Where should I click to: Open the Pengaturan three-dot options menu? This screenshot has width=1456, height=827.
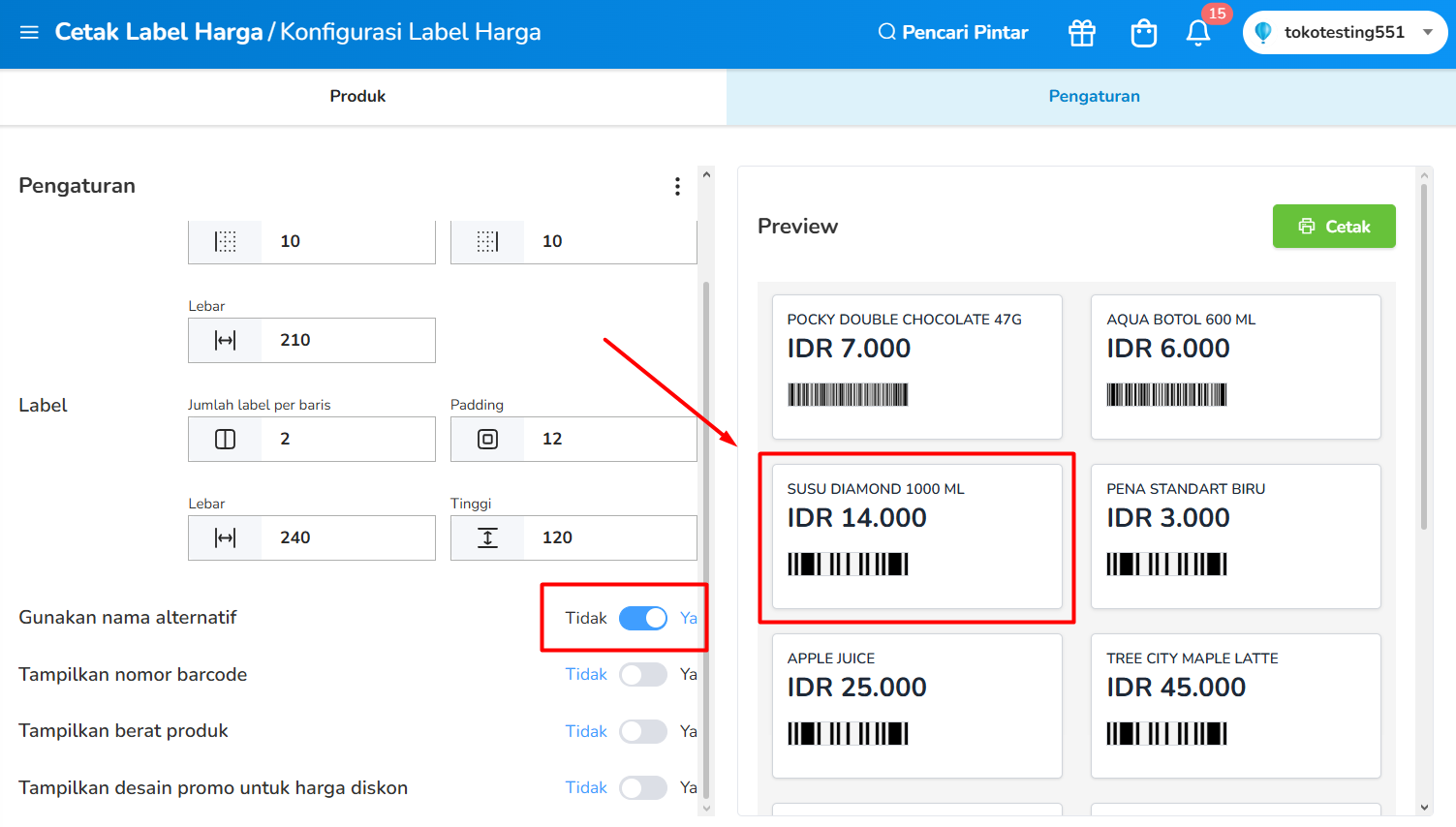pyautogui.click(x=677, y=186)
